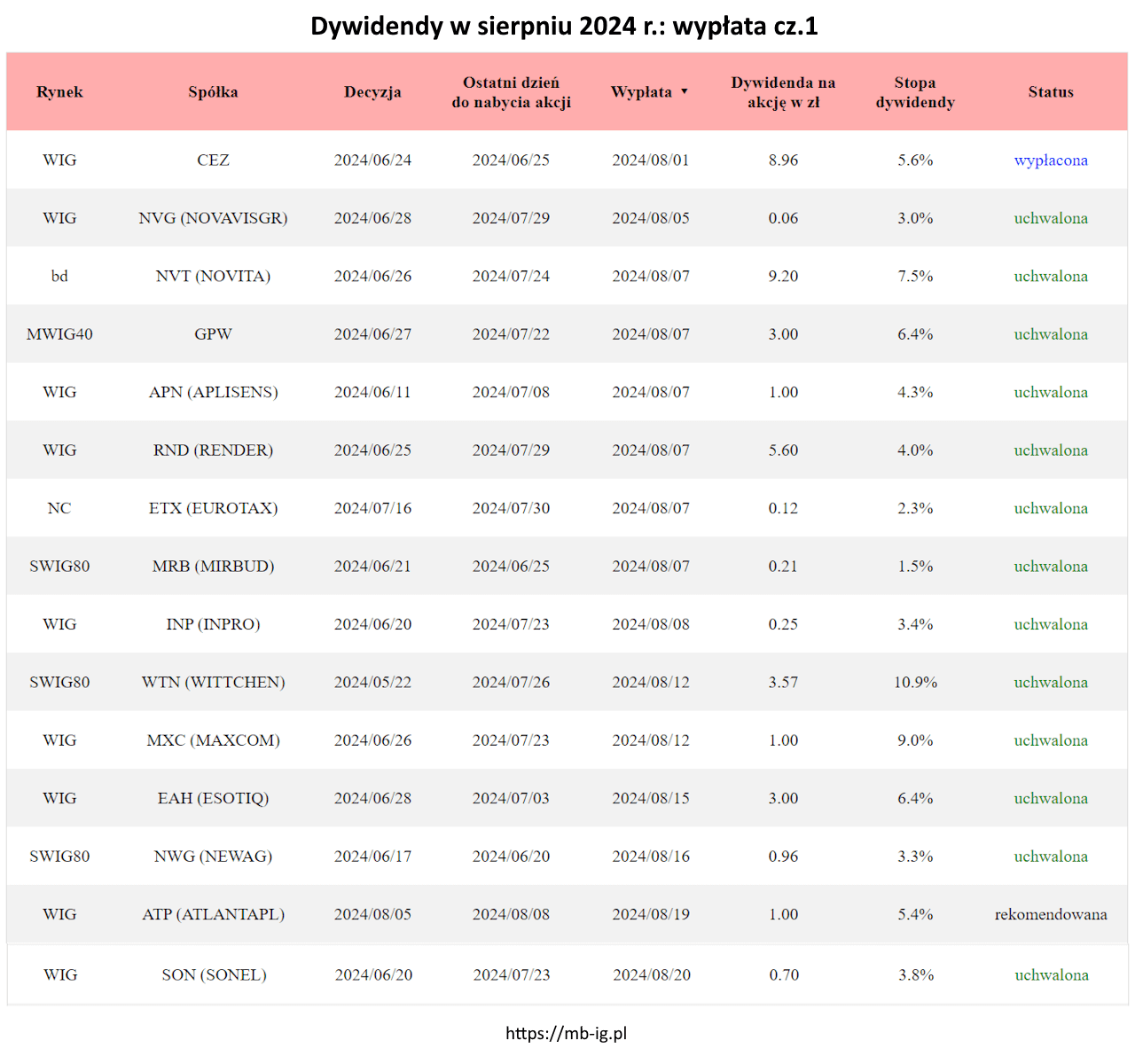Select the ETX (EUROTAX) company cell
The width and height of the screenshot is (1135, 1064).
(x=213, y=508)
